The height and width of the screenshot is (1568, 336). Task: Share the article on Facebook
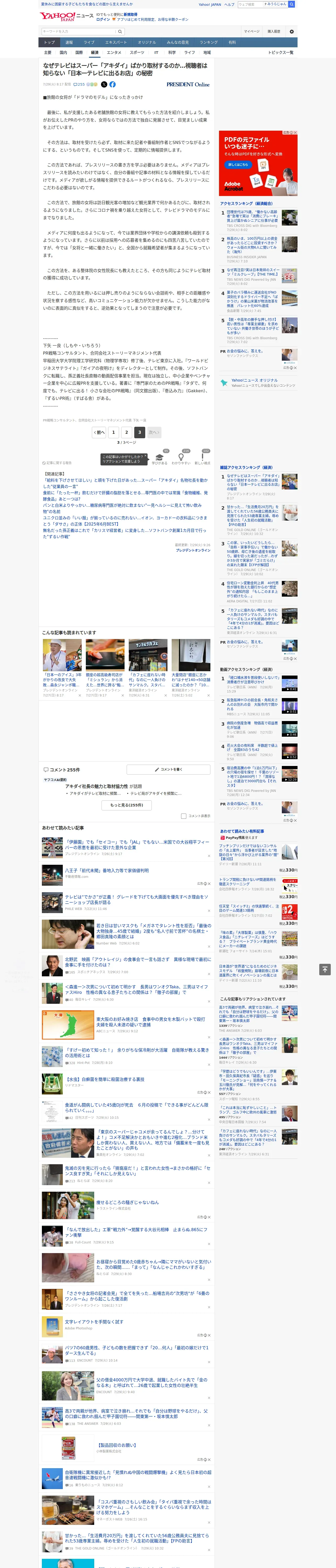coord(112,85)
